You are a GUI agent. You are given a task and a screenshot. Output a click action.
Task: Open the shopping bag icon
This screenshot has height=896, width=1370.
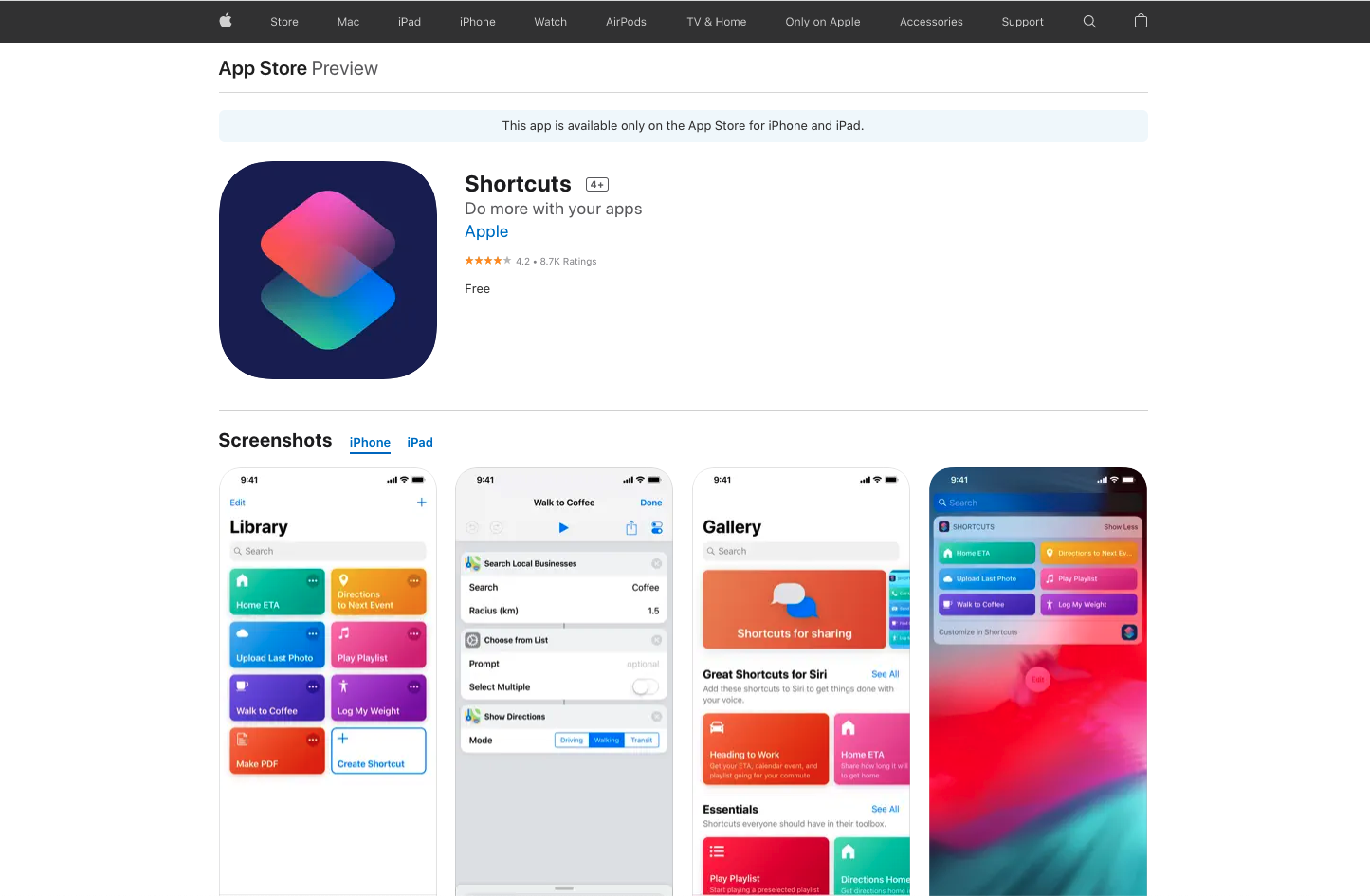click(x=1141, y=21)
